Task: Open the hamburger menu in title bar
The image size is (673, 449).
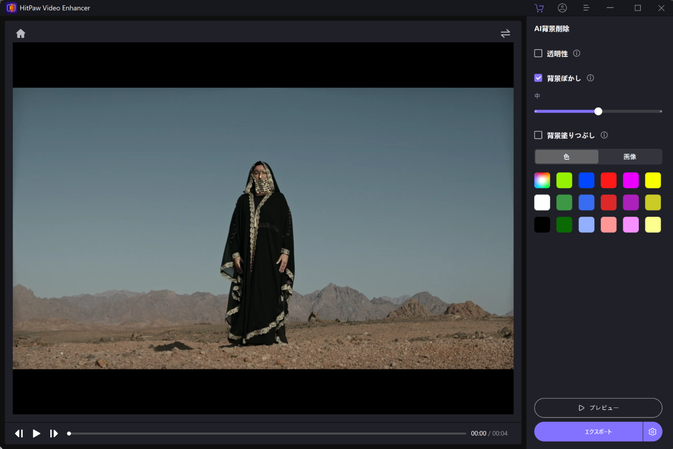Action: pos(586,8)
